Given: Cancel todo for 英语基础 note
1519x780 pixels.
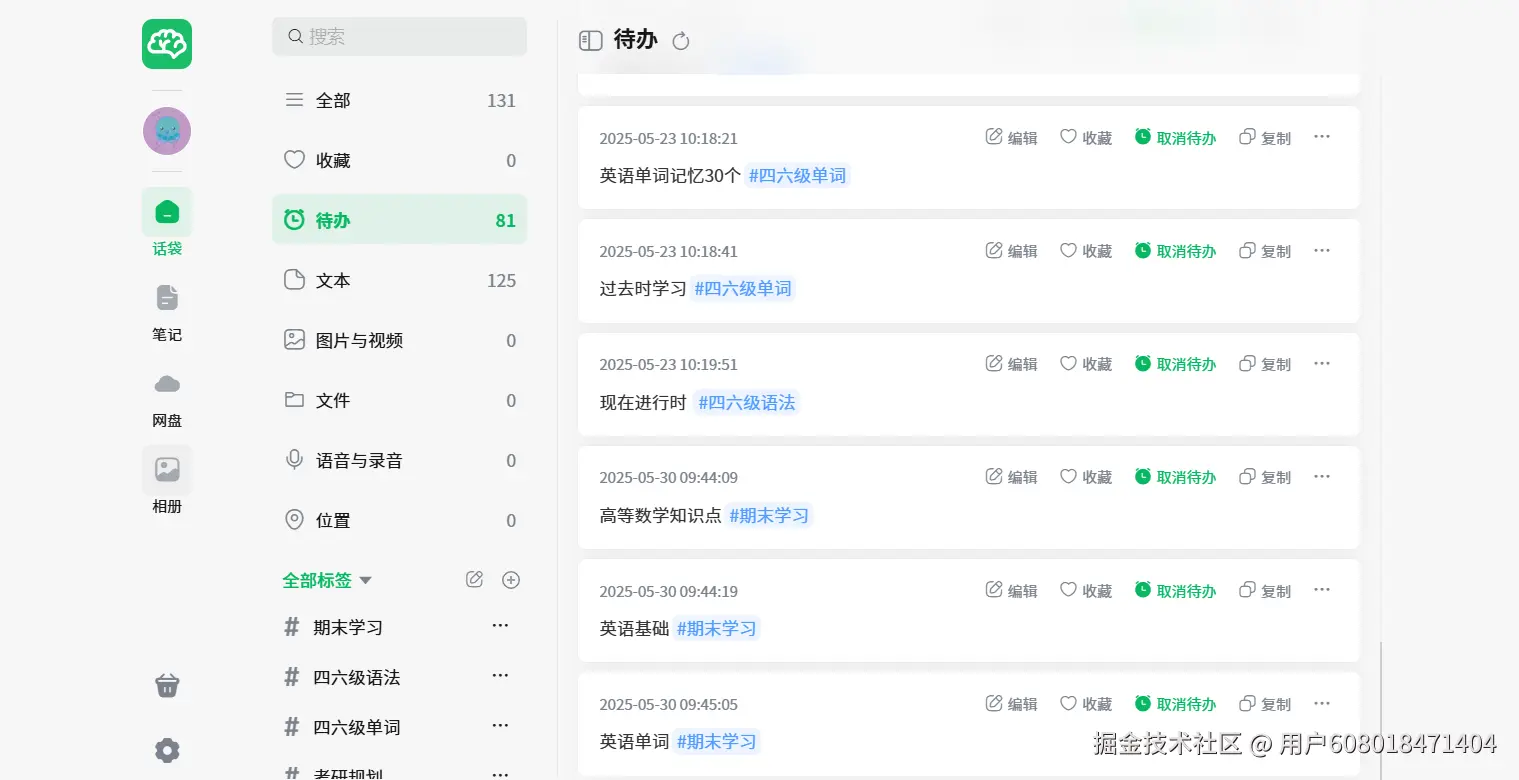Looking at the screenshot, I should (x=1175, y=591).
